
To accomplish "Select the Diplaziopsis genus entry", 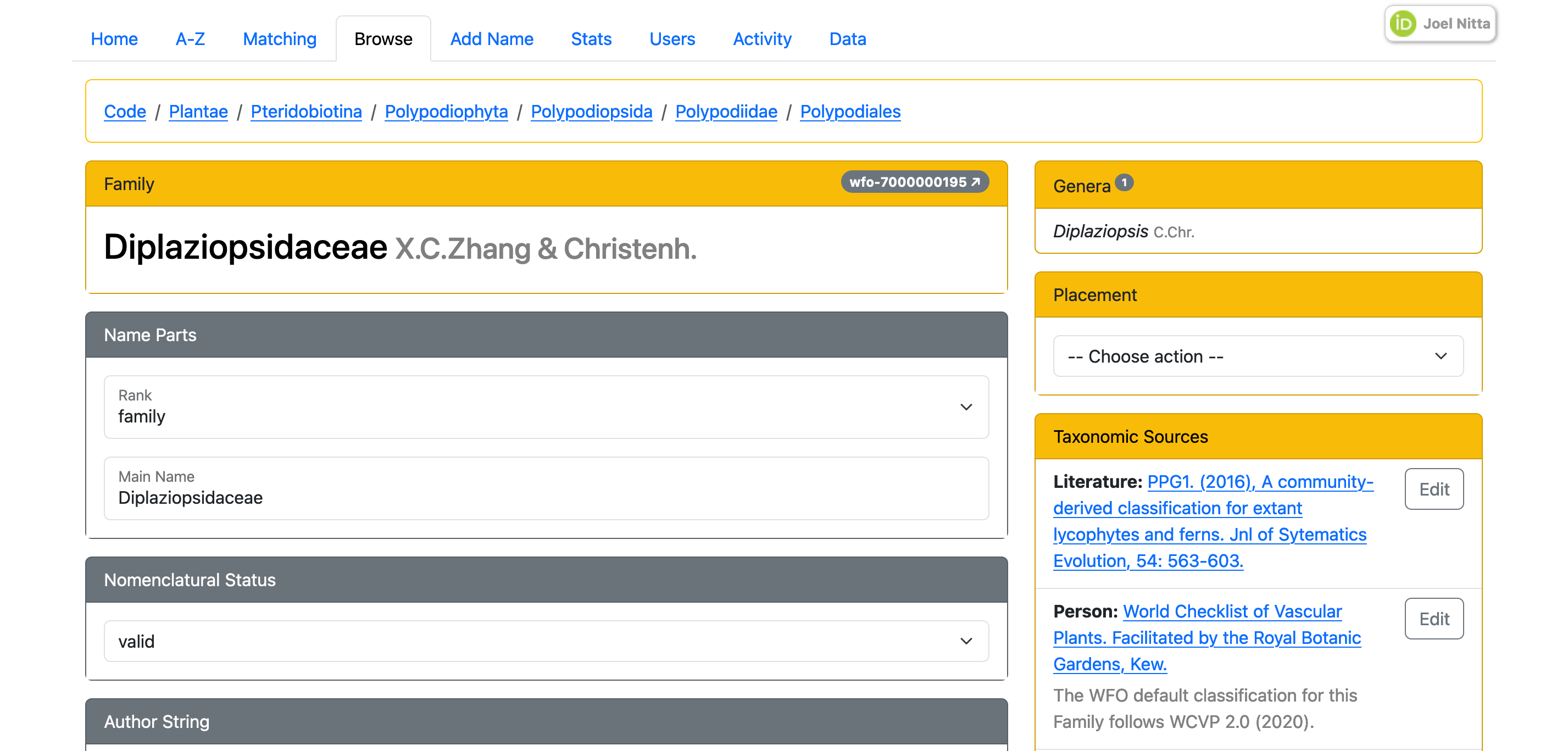I will 1100,231.
